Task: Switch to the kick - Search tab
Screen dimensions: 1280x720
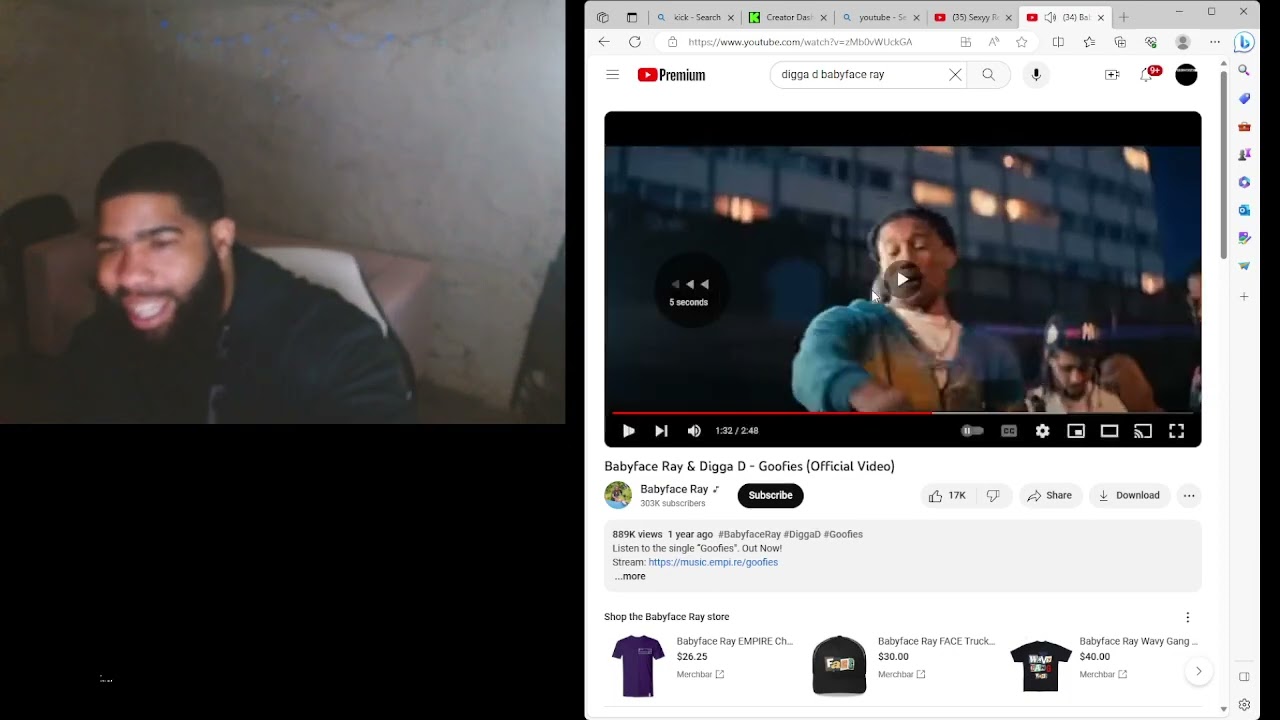Action: click(694, 17)
